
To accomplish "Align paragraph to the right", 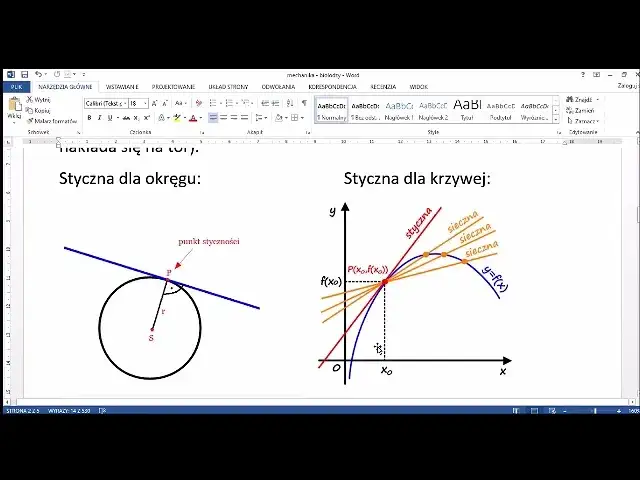I will click(x=234, y=118).
